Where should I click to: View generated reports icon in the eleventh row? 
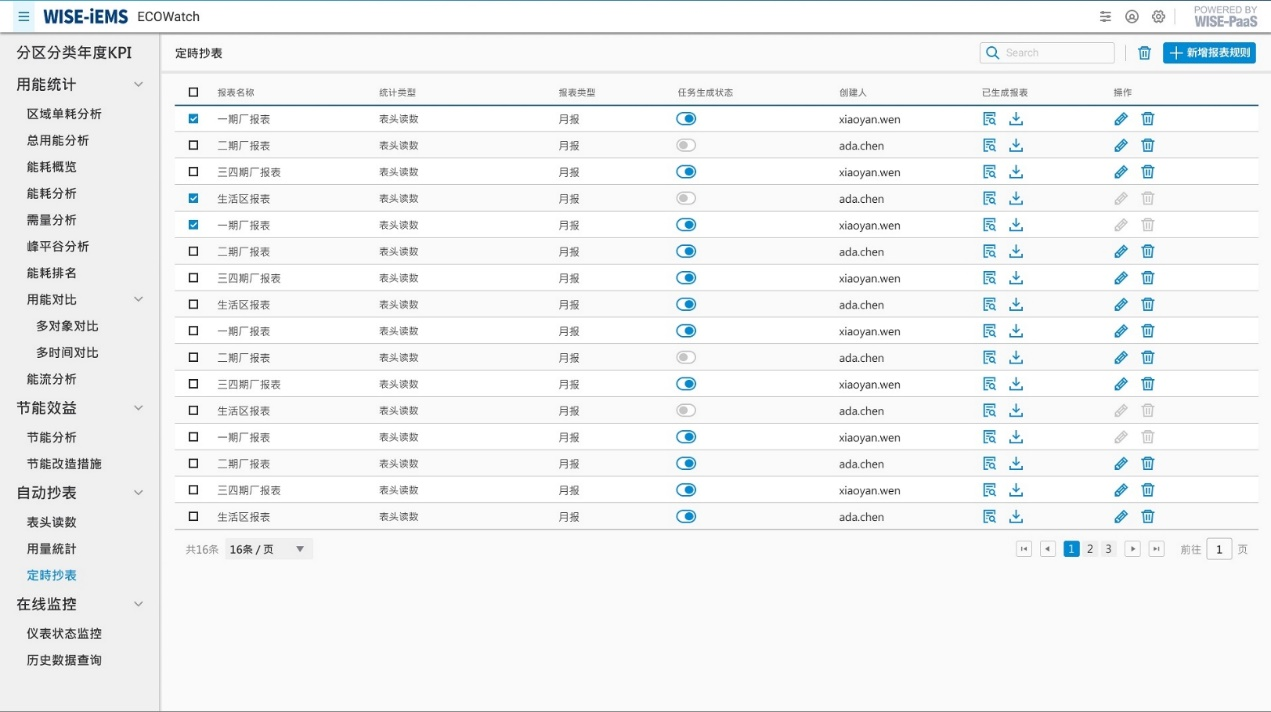click(x=990, y=384)
